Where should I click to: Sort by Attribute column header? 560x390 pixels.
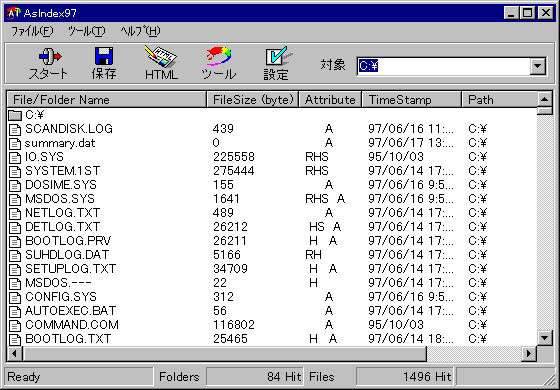pos(330,100)
